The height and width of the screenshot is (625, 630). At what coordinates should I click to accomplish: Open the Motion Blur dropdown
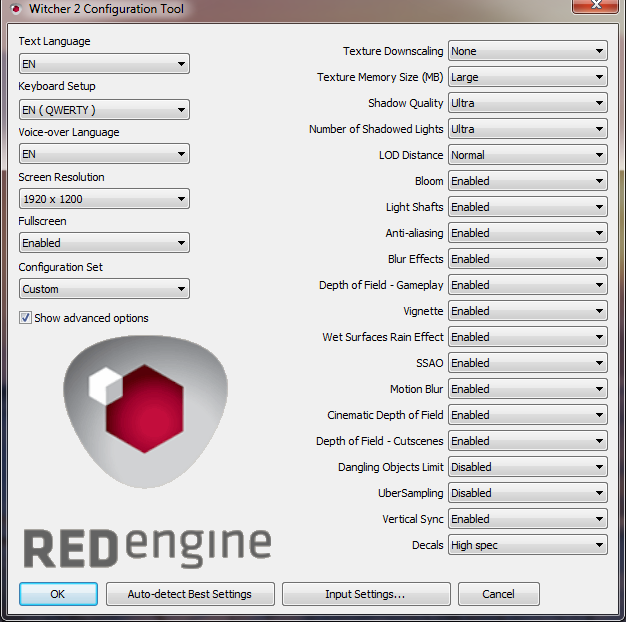click(x=528, y=389)
